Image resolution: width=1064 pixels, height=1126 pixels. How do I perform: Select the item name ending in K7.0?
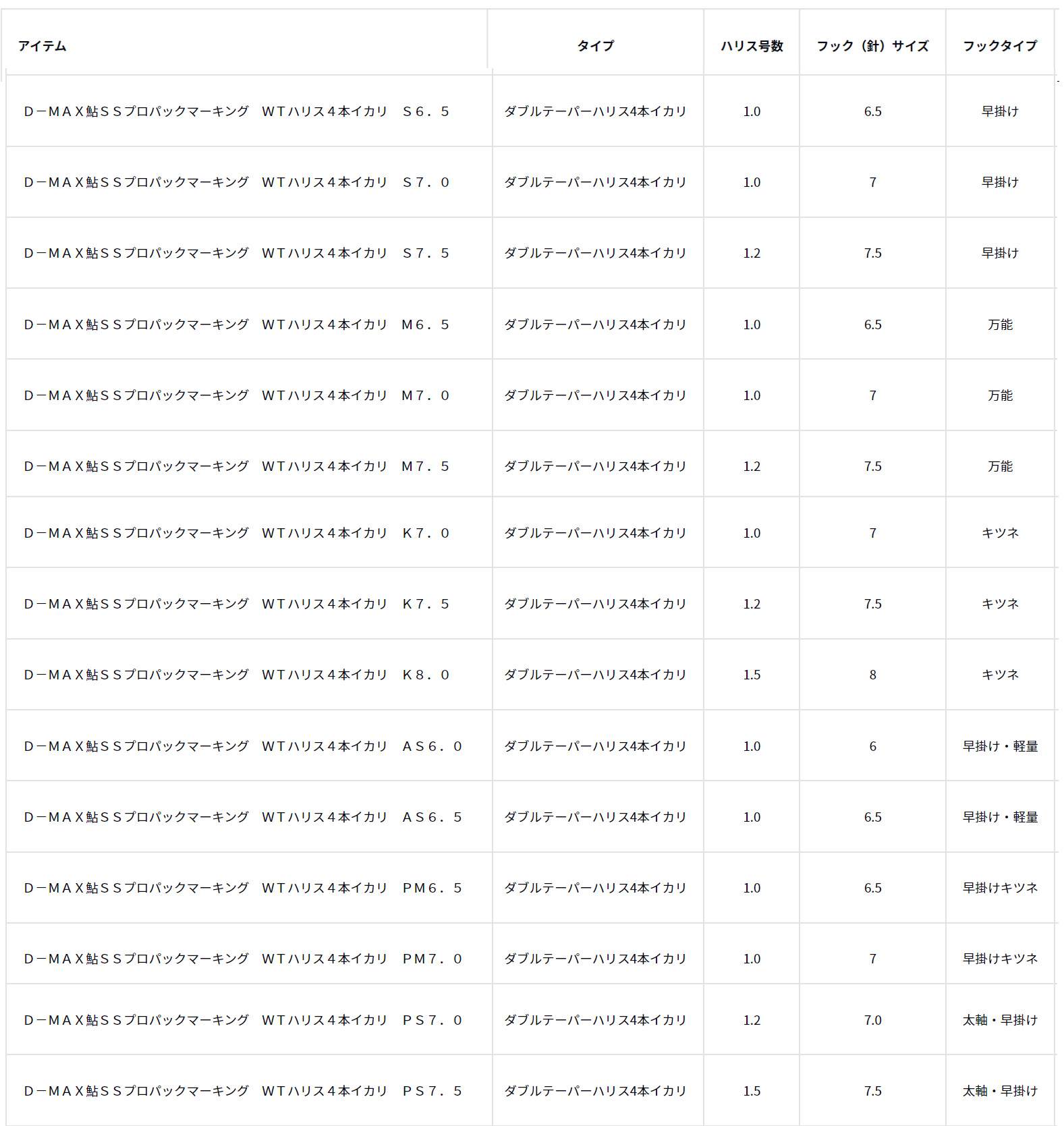click(236, 533)
